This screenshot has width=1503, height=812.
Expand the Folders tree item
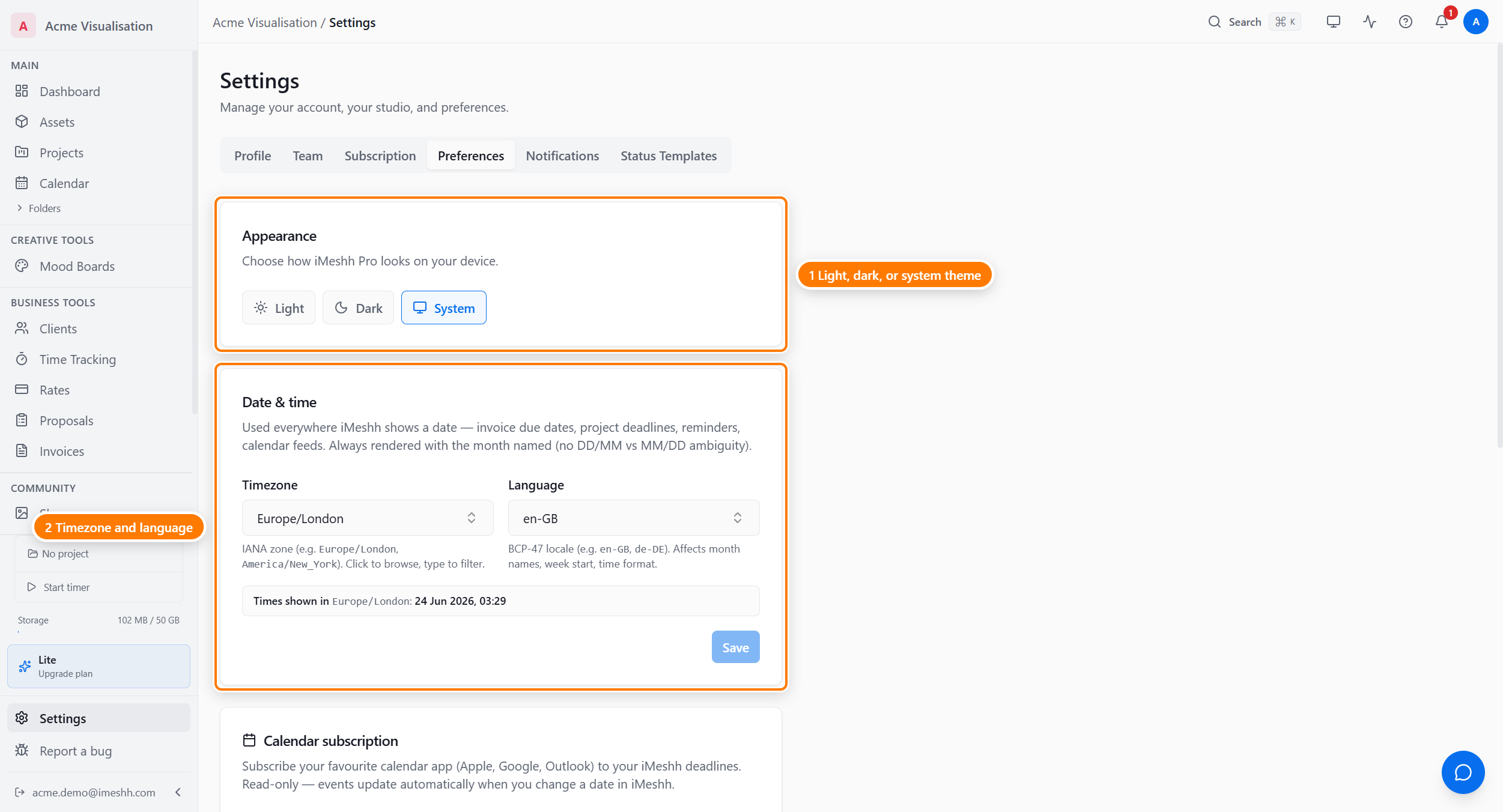click(38, 208)
